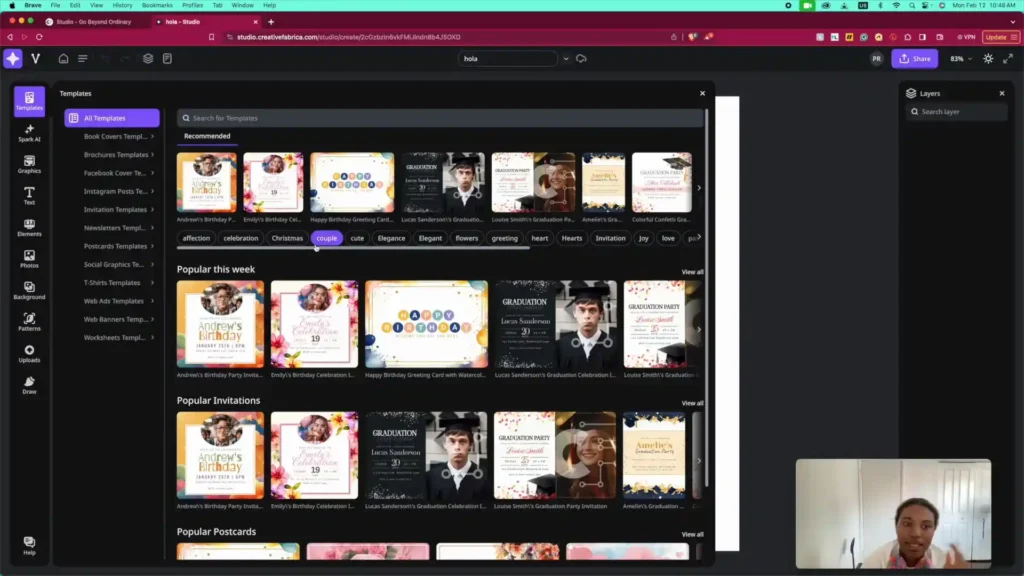Select the Graphics sidebar tool

click(29, 164)
